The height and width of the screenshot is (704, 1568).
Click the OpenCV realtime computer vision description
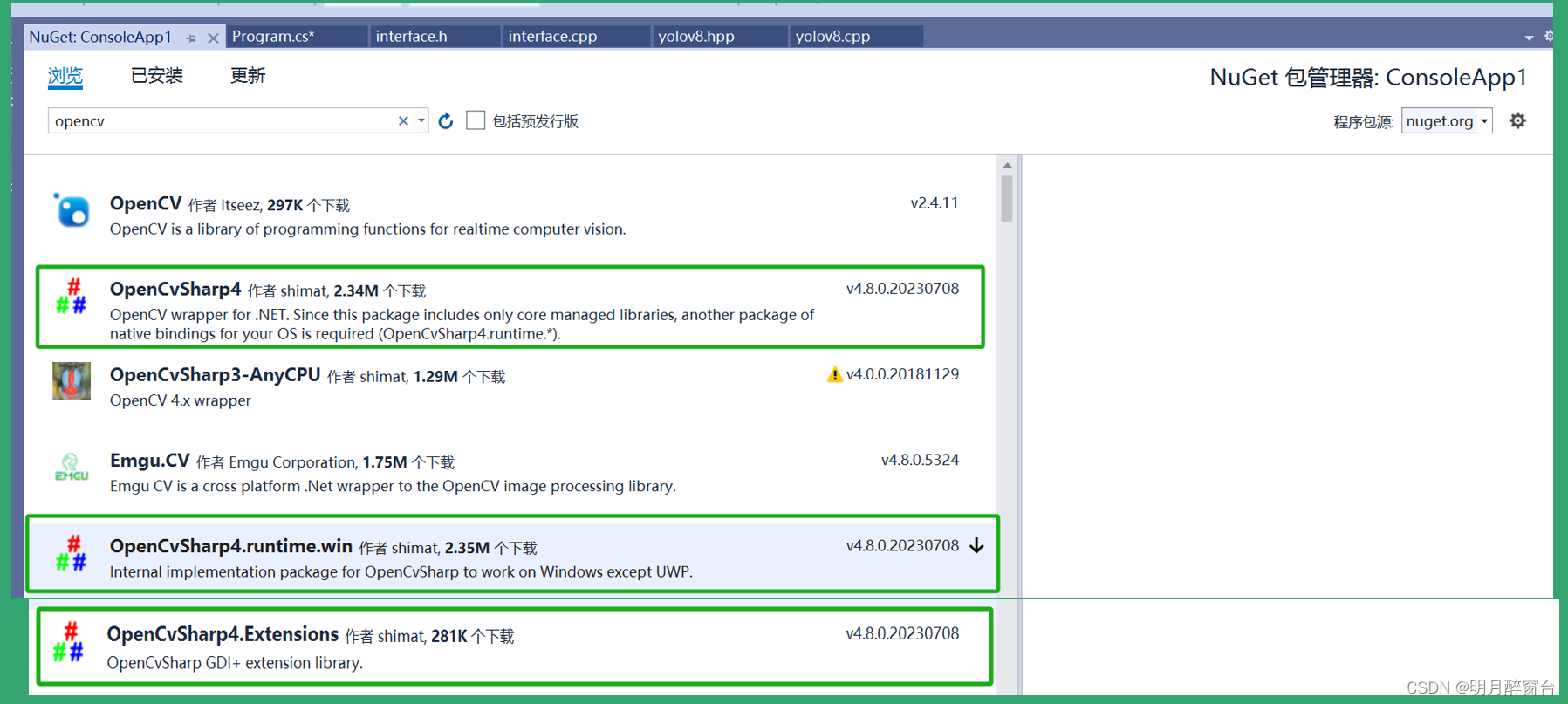[x=367, y=229]
